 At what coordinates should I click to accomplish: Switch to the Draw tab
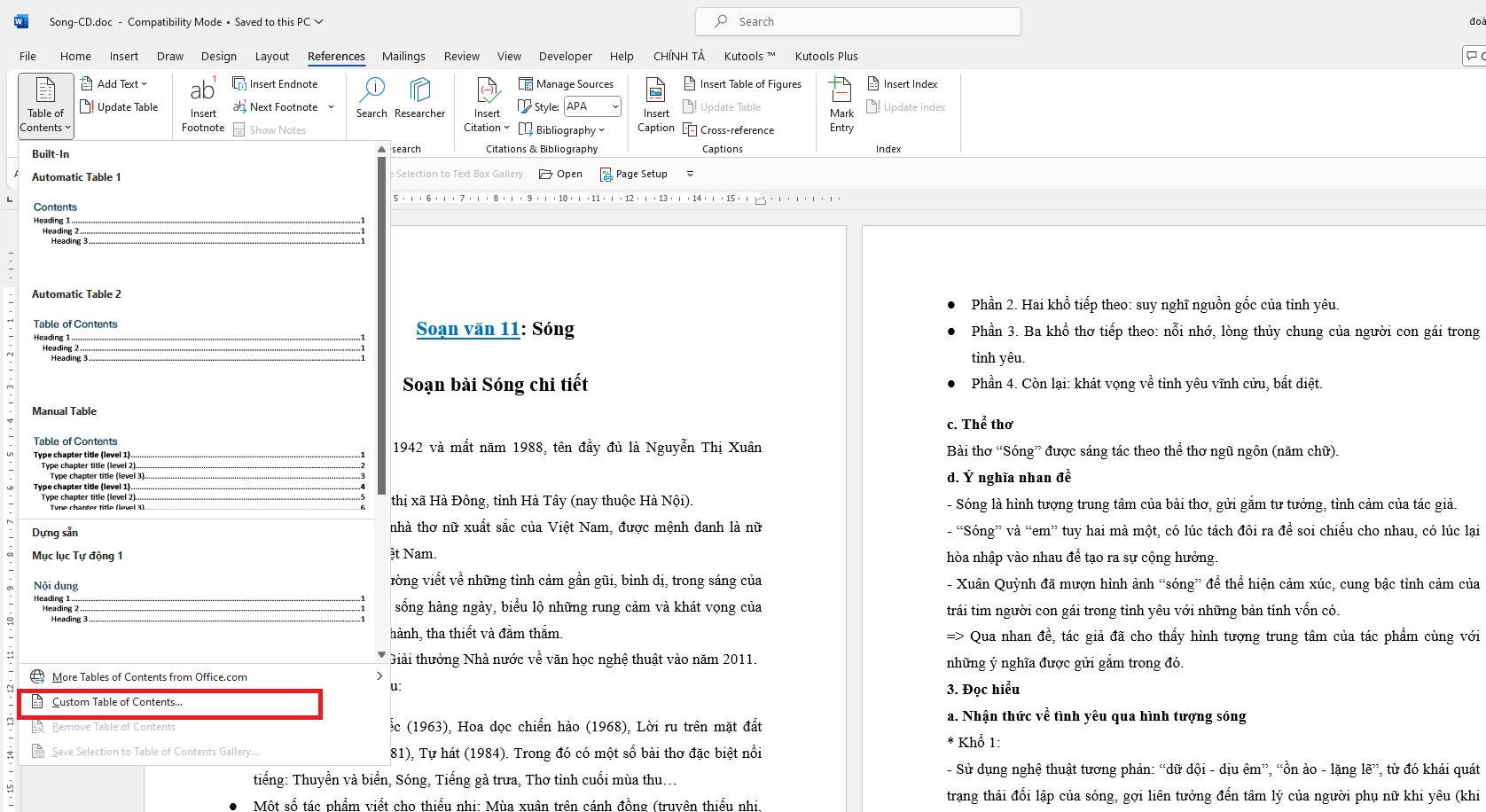coord(170,56)
